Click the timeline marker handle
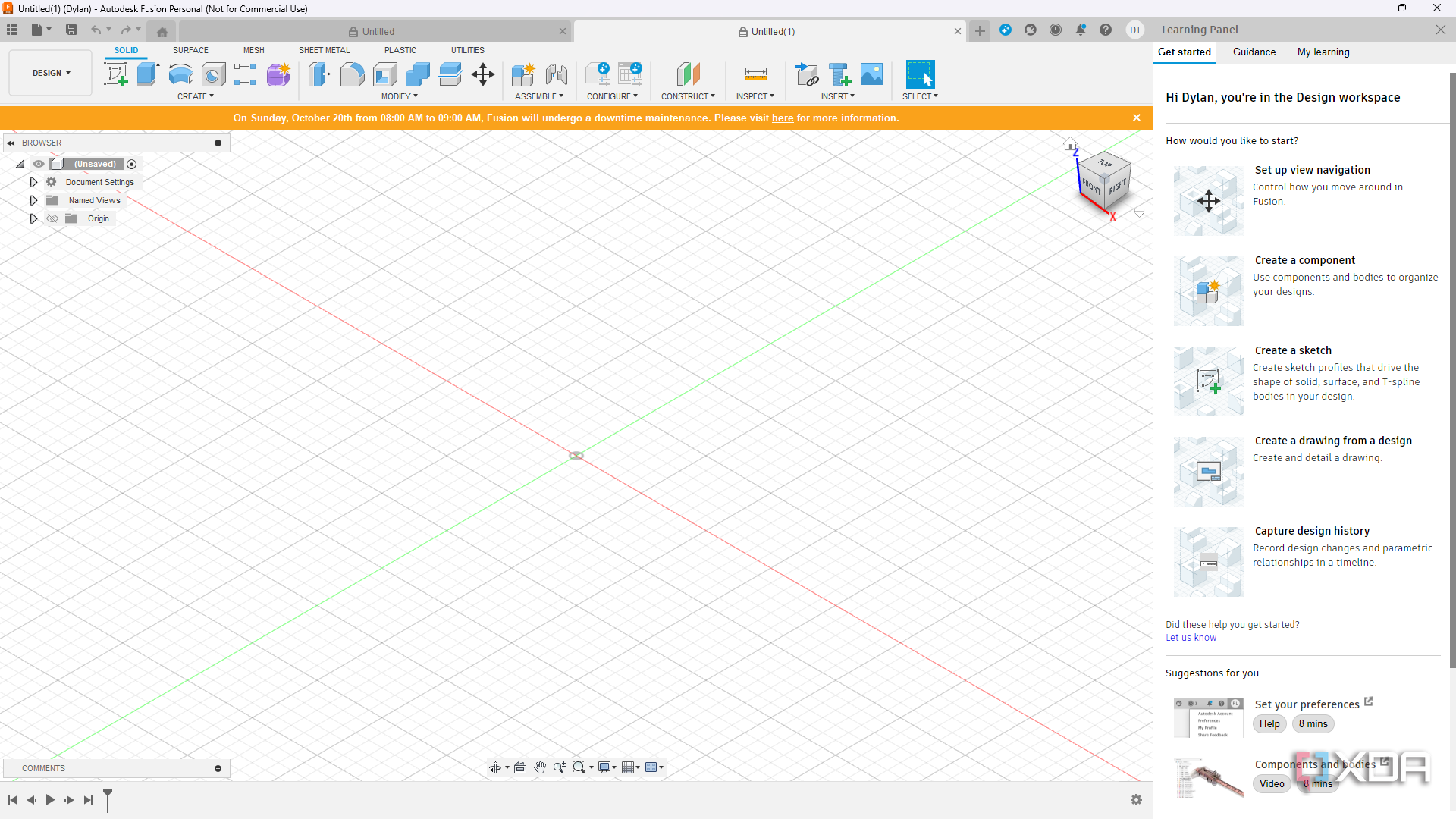 tap(108, 799)
